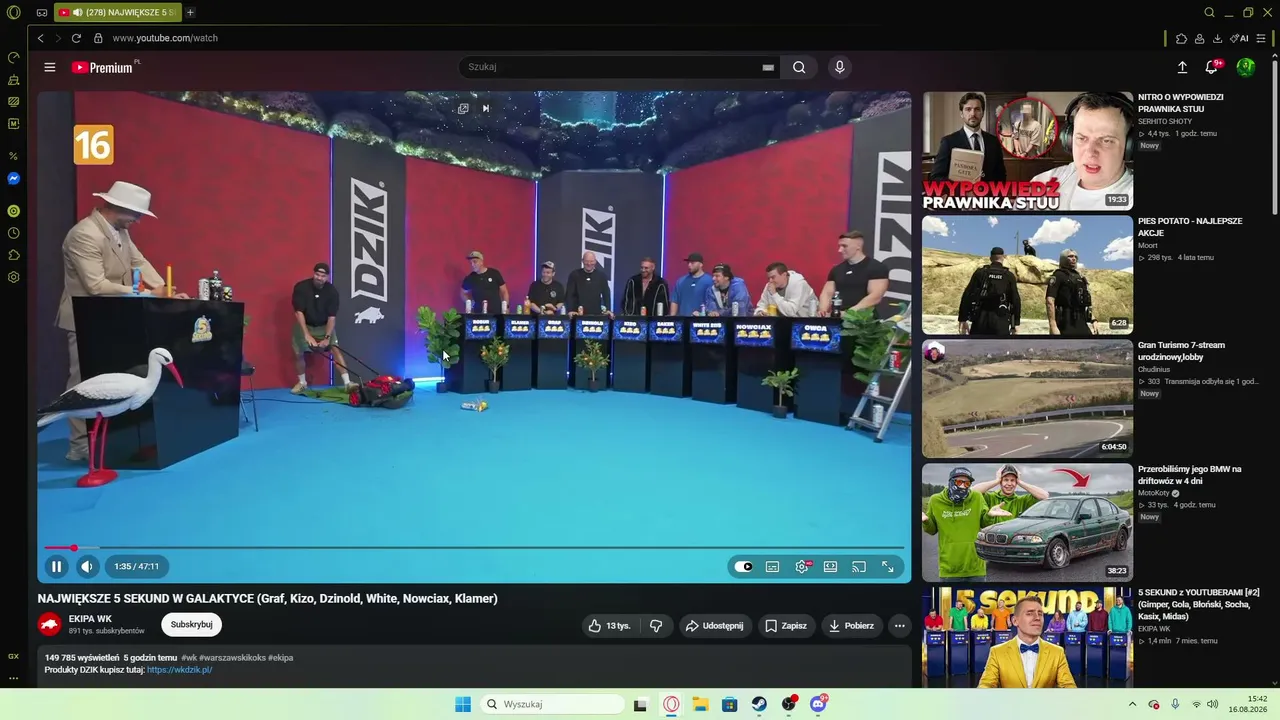Viewport: 1280px width, 720px height.
Task: Open sidebar settings gear icon
Action: click(13, 277)
